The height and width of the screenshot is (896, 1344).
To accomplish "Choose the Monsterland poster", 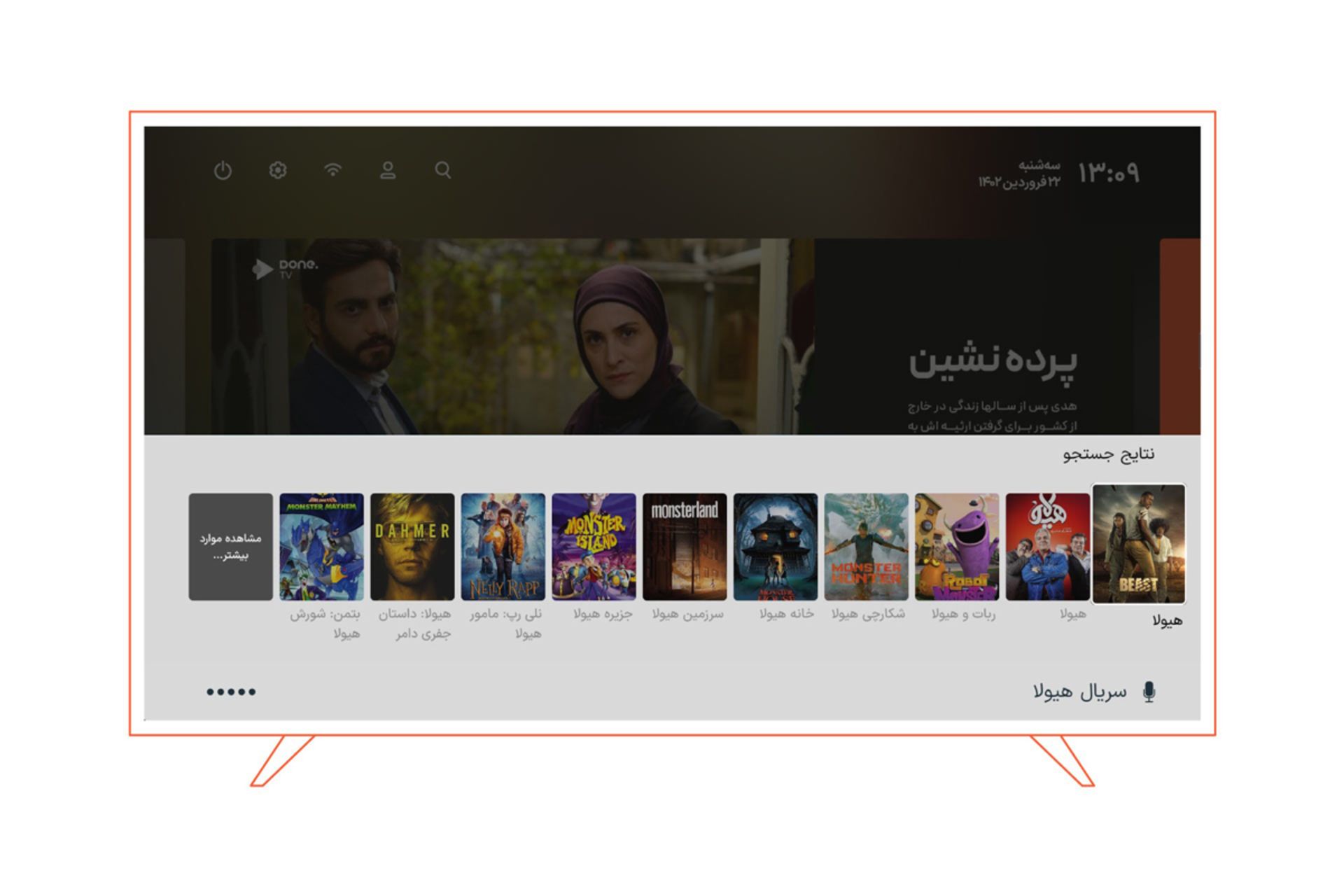I will click(685, 547).
